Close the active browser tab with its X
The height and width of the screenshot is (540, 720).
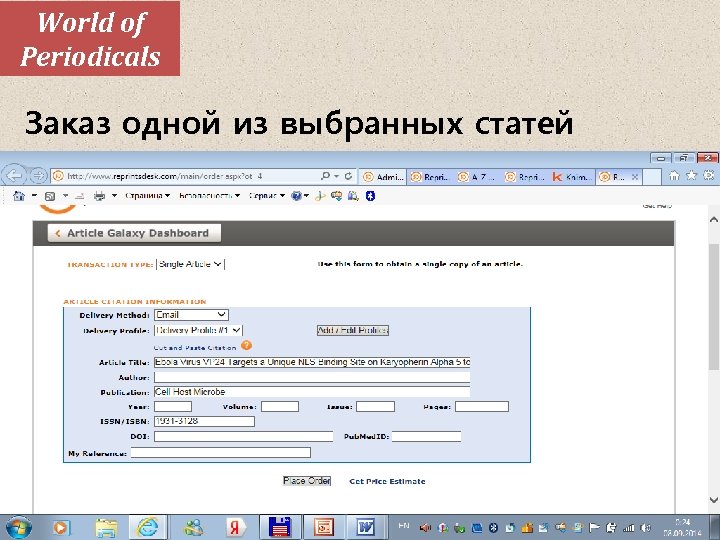(635, 177)
